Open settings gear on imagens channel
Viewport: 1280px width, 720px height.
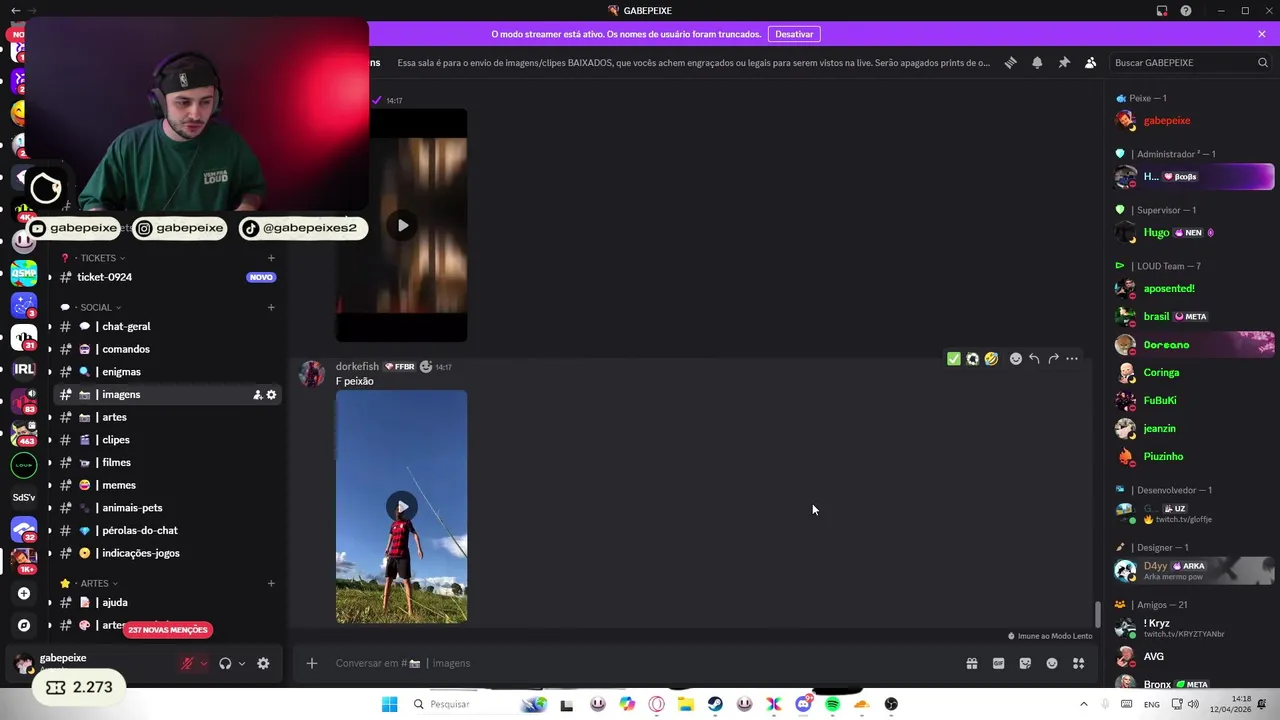click(271, 395)
